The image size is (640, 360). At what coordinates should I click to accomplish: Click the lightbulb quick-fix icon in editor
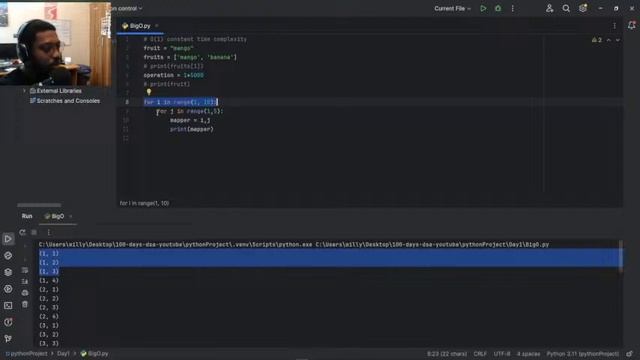click(x=149, y=92)
